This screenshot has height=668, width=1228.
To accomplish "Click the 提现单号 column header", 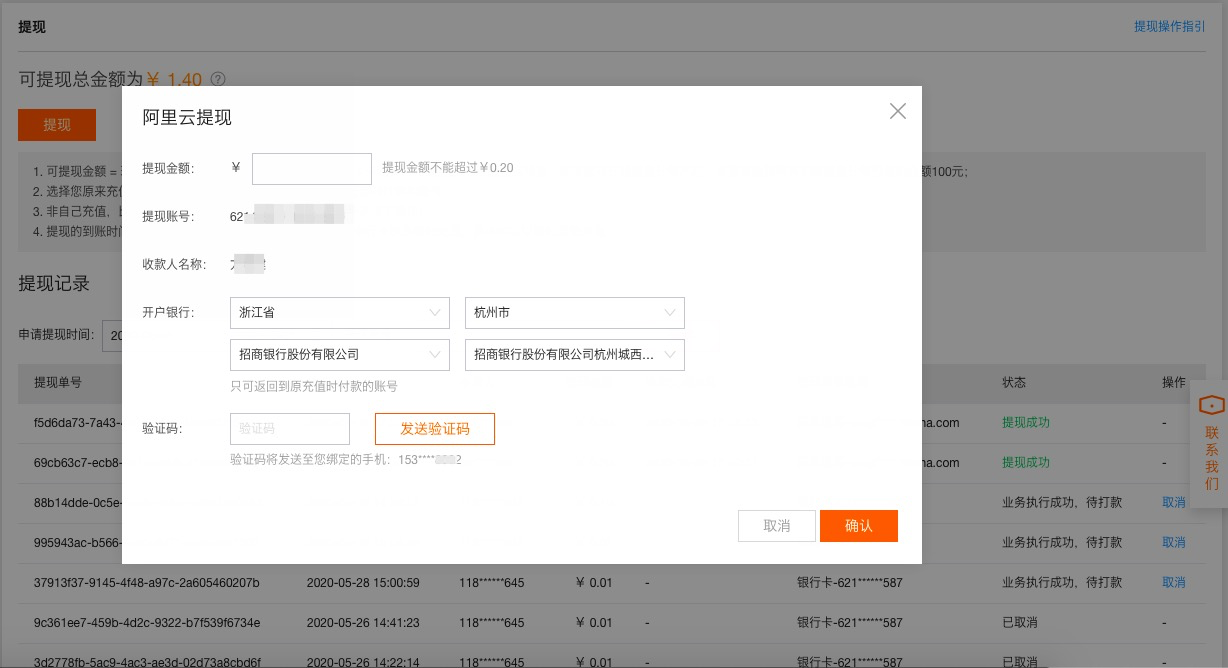I will (58, 382).
